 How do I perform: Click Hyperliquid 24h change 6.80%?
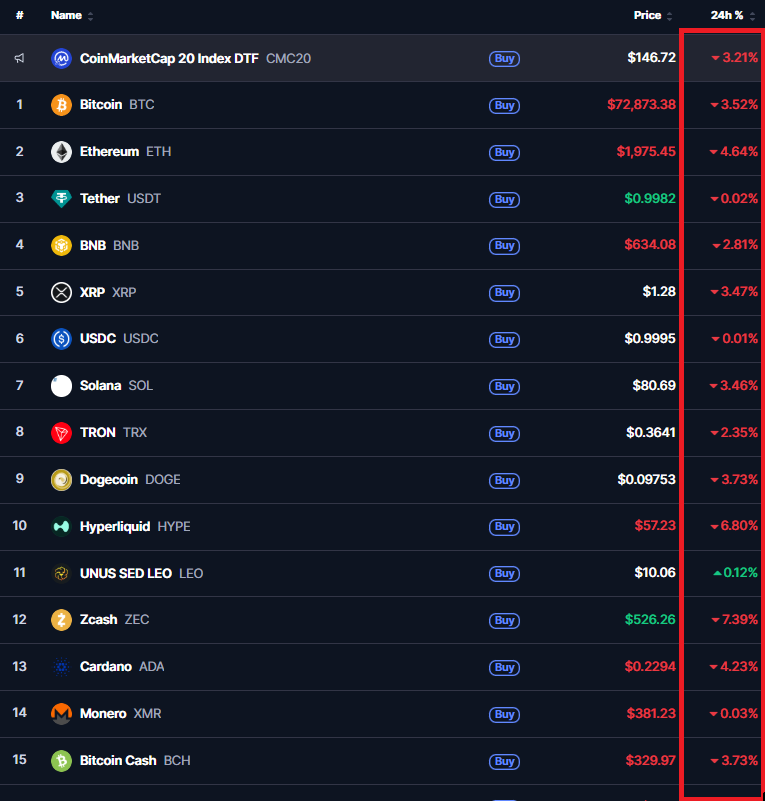[x=734, y=526]
